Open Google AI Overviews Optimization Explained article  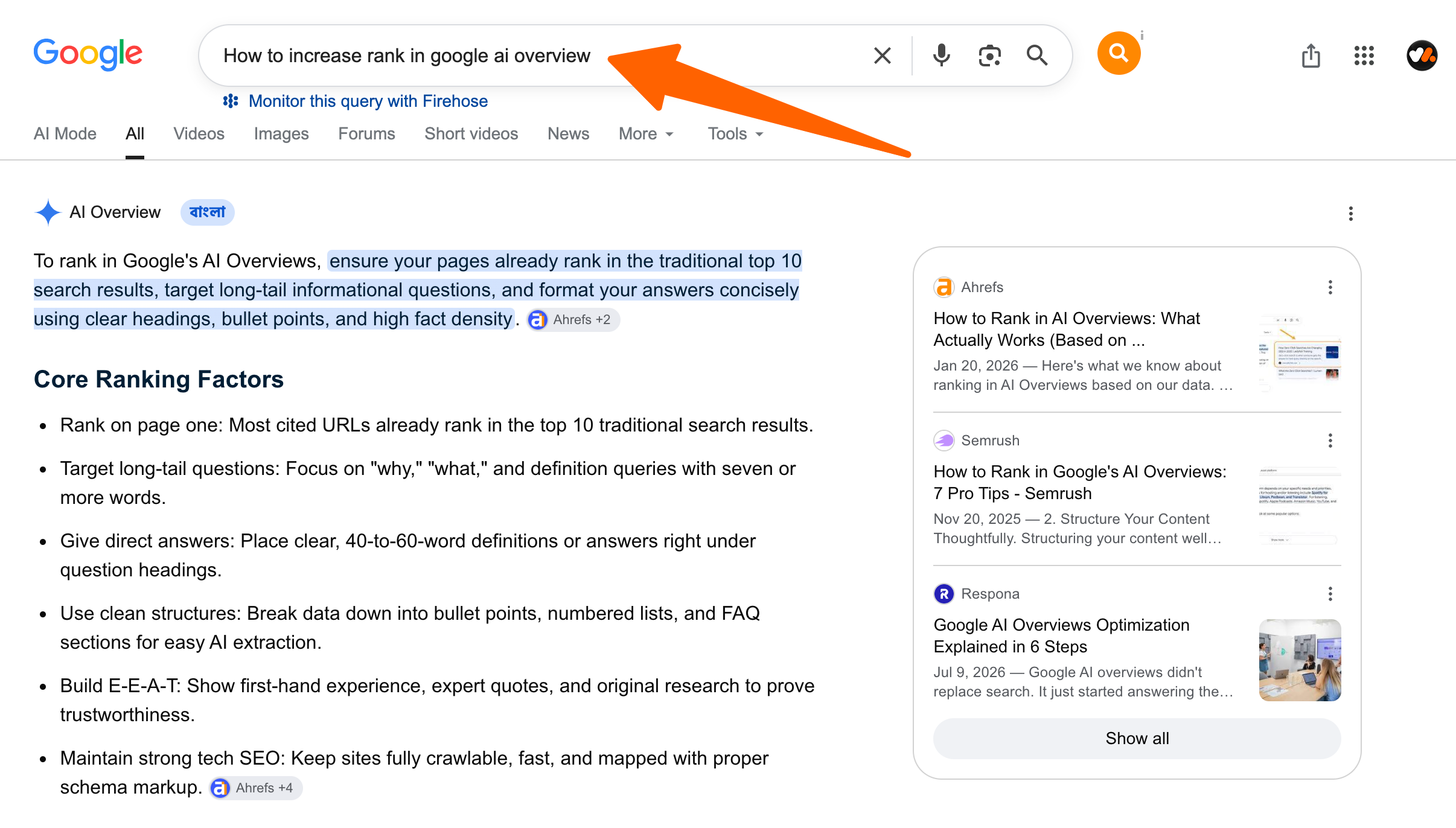tap(1061, 635)
